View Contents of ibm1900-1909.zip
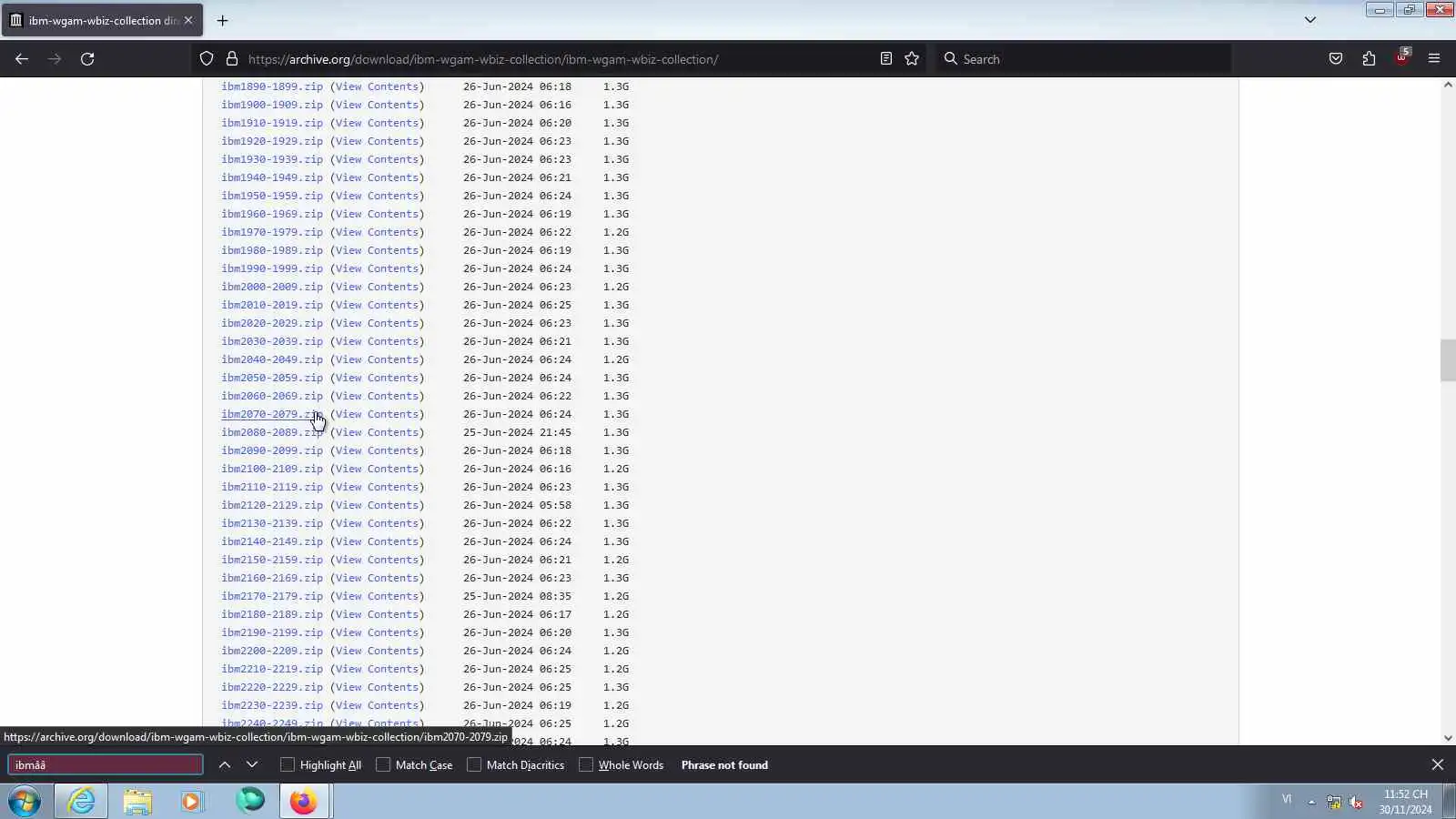The image size is (1456, 819). point(377,105)
